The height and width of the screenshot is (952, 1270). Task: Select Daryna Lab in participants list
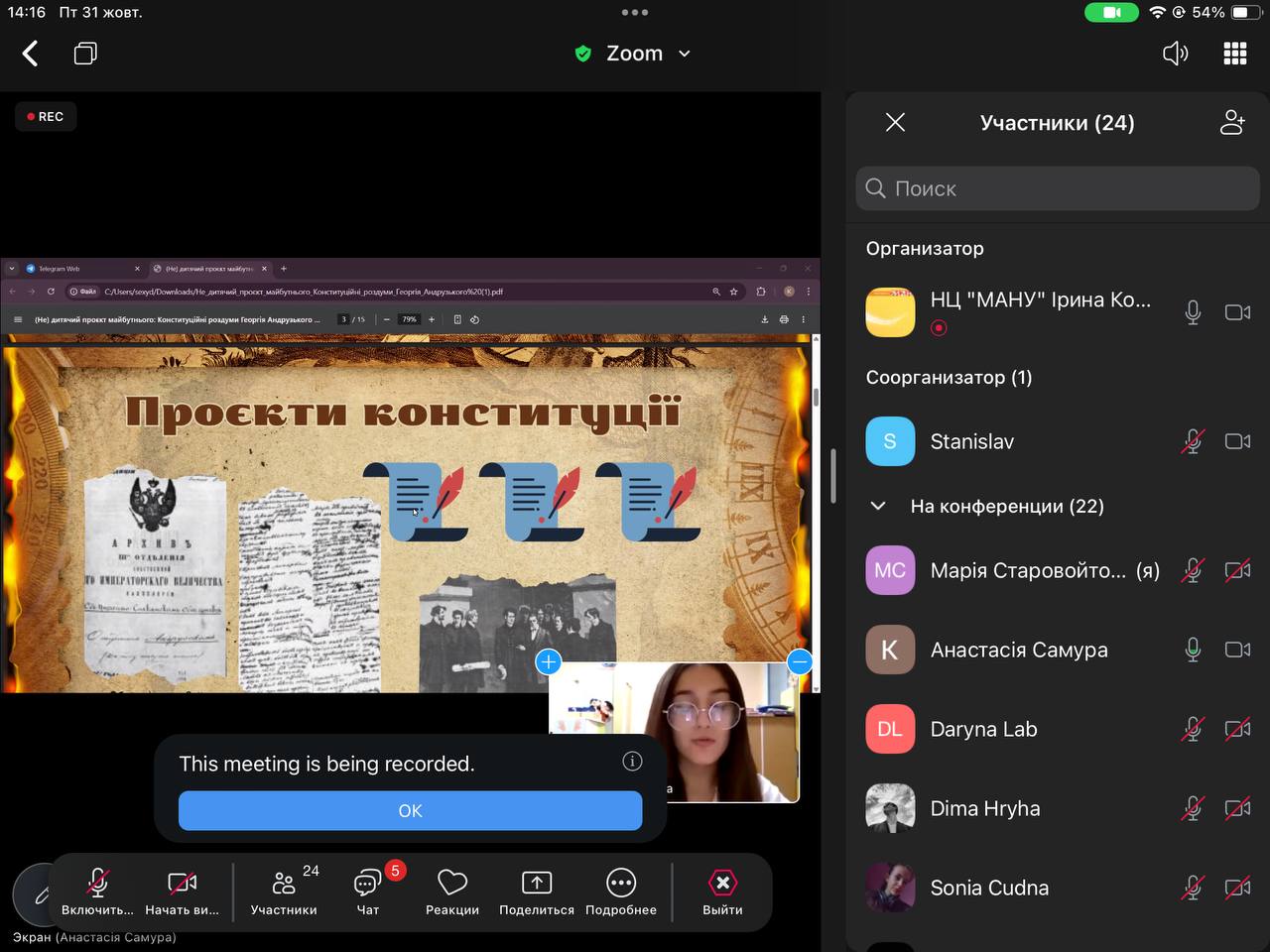(983, 729)
